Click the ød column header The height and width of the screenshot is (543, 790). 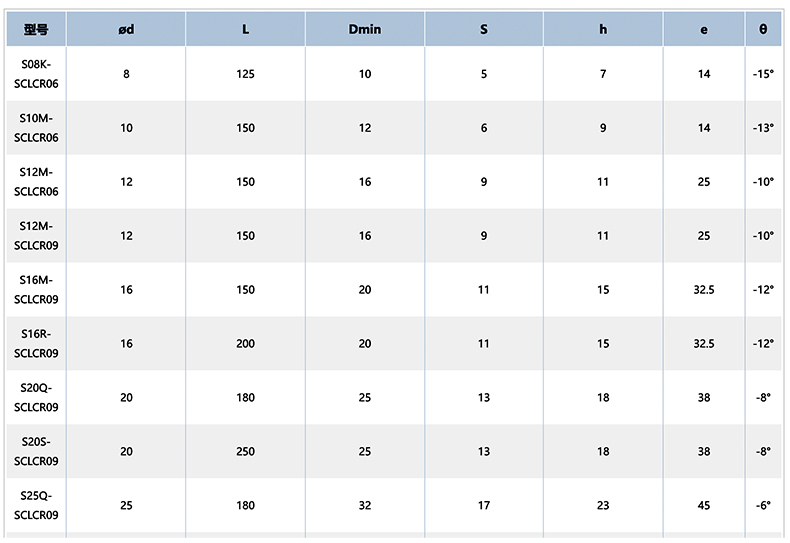(x=126, y=29)
